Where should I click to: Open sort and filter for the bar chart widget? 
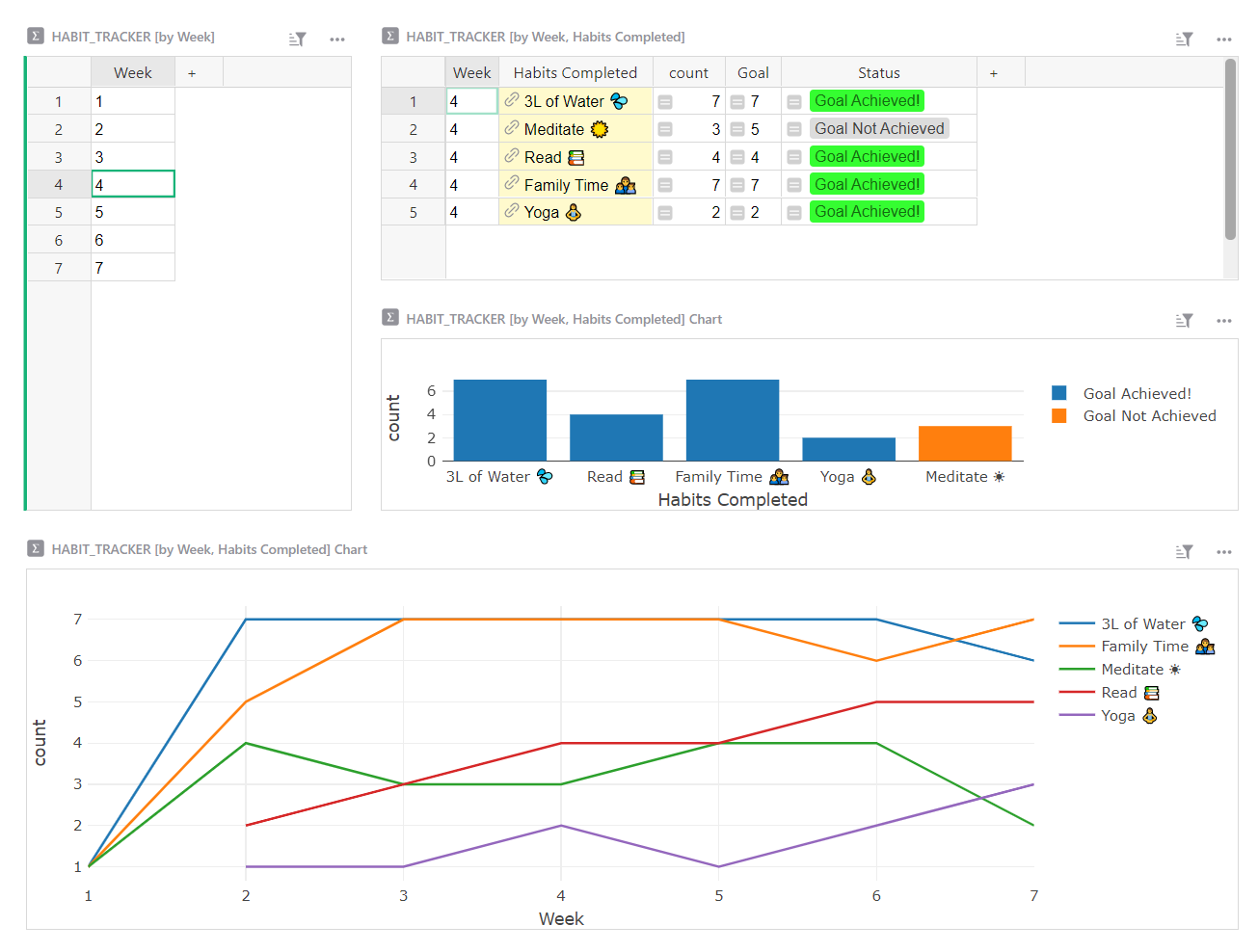click(1185, 321)
